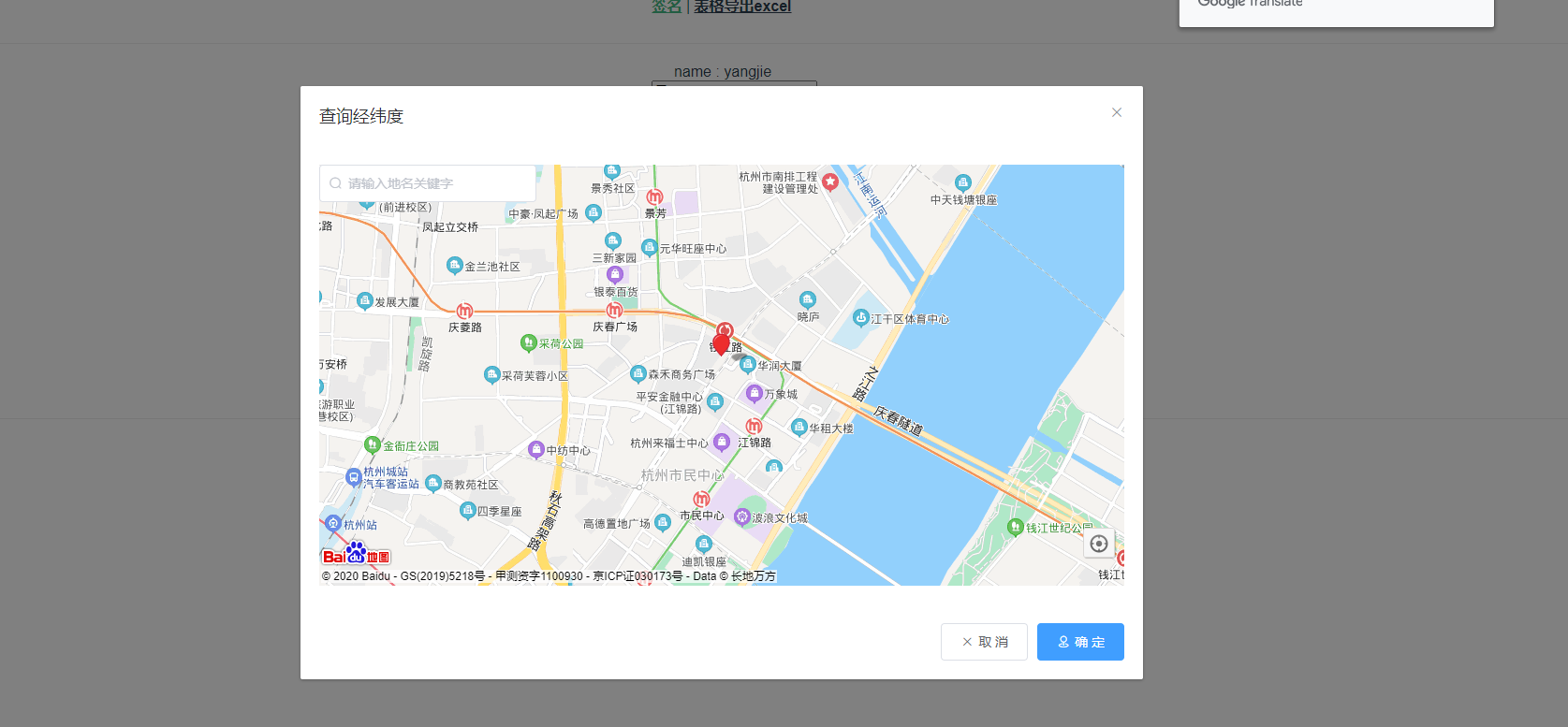Click the 庆菱路 metro station icon

pos(464,311)
